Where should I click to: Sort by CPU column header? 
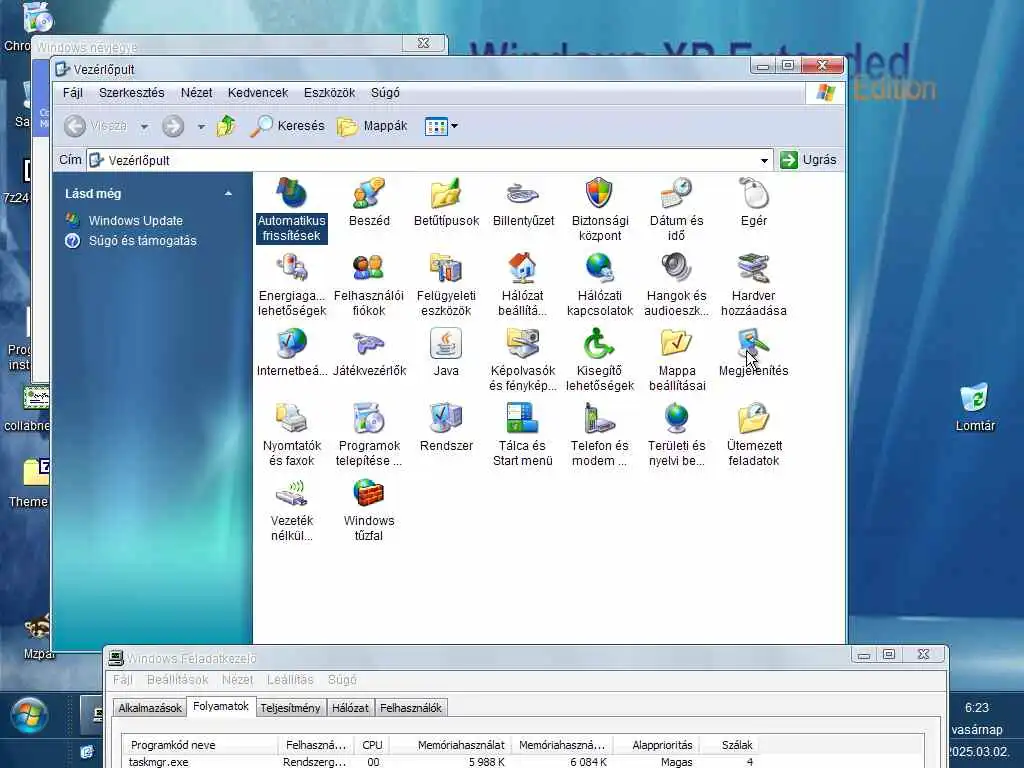click(372, 745)
